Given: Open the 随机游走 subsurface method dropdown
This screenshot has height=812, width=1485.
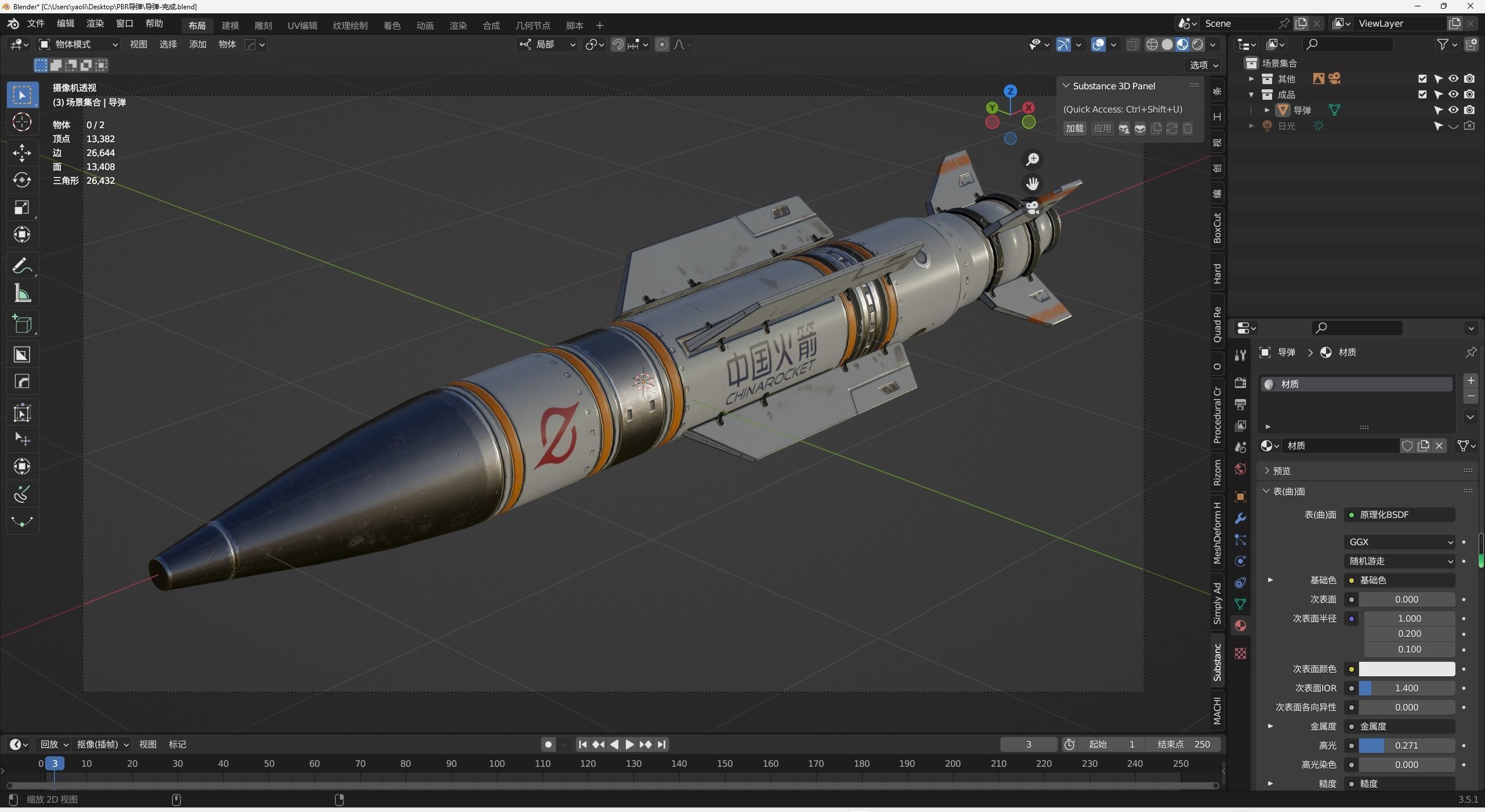Looking at the screenshot, I should tap(1399, 561).
